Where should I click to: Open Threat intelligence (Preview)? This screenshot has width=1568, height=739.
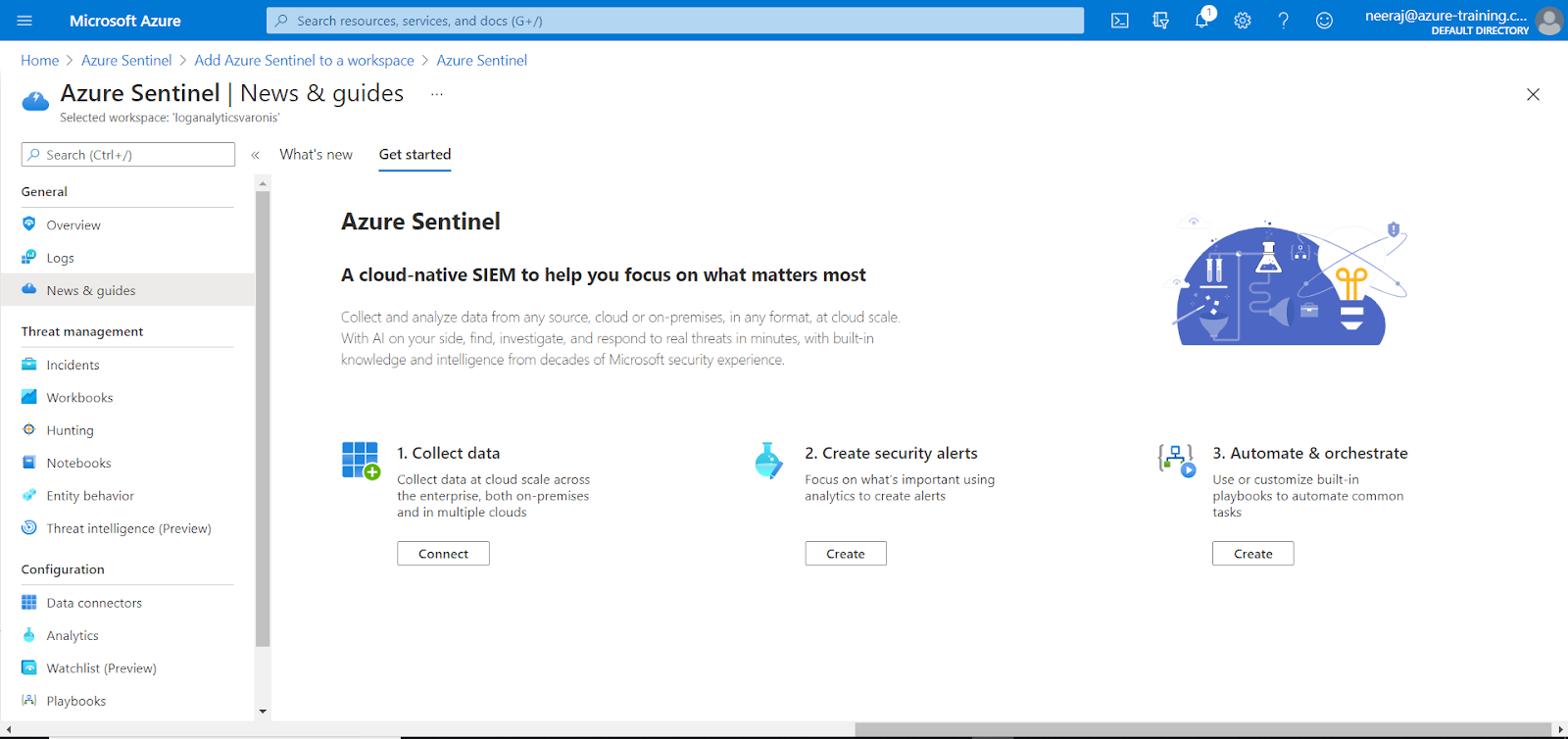127,528
